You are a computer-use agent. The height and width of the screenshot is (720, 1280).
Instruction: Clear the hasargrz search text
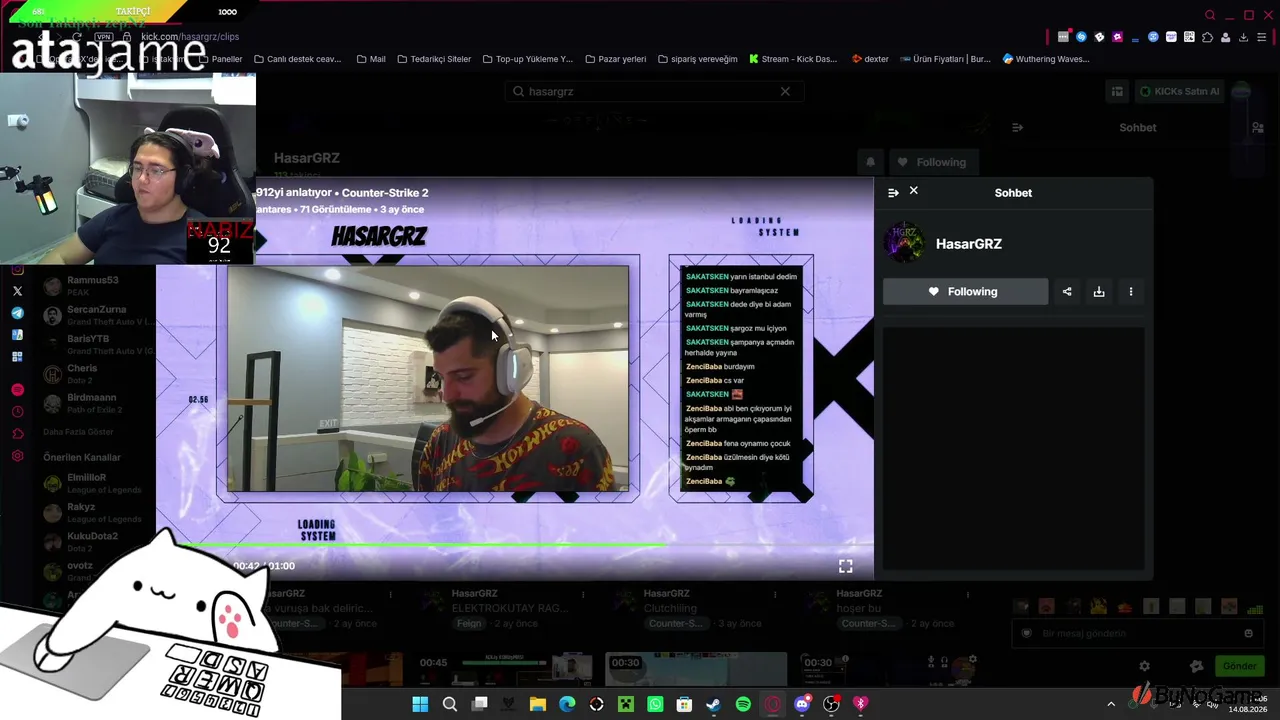[x=785, y=91]
